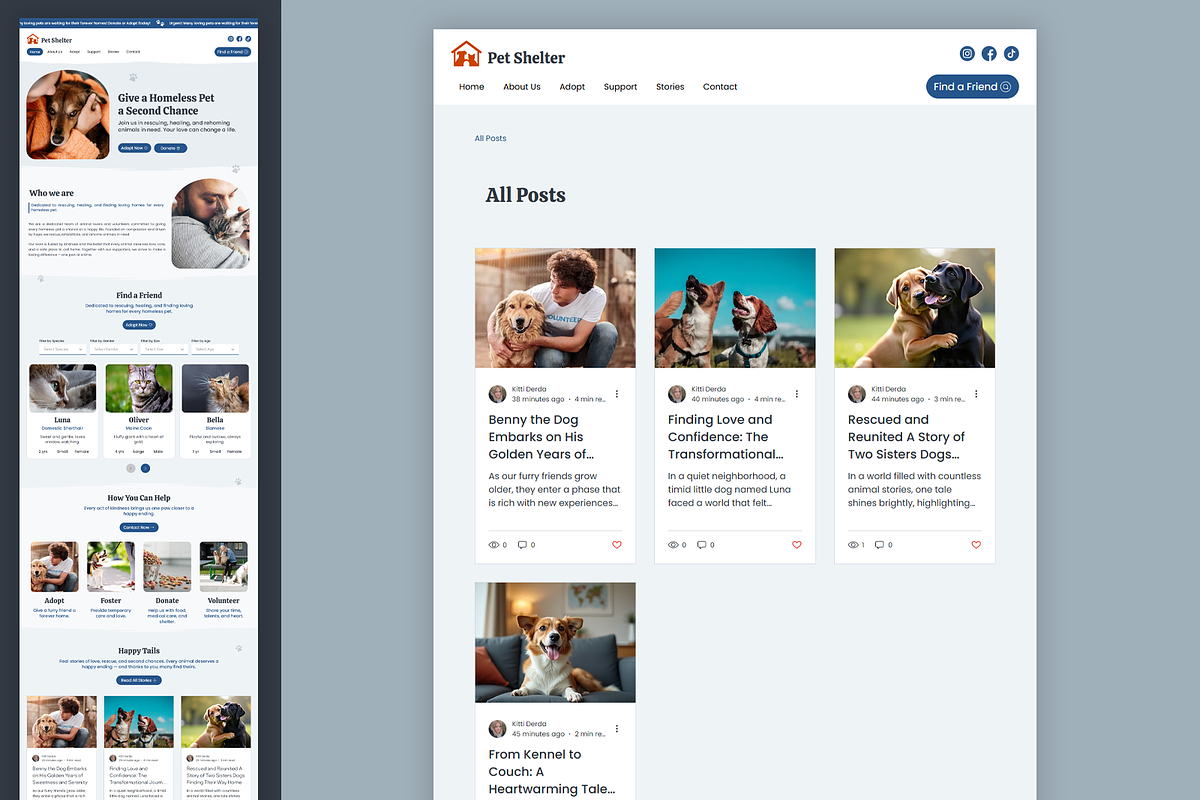Click the Volunteer image in the left preview
The height and width of the screenshot is (800, 1200).
click(224, 567)
